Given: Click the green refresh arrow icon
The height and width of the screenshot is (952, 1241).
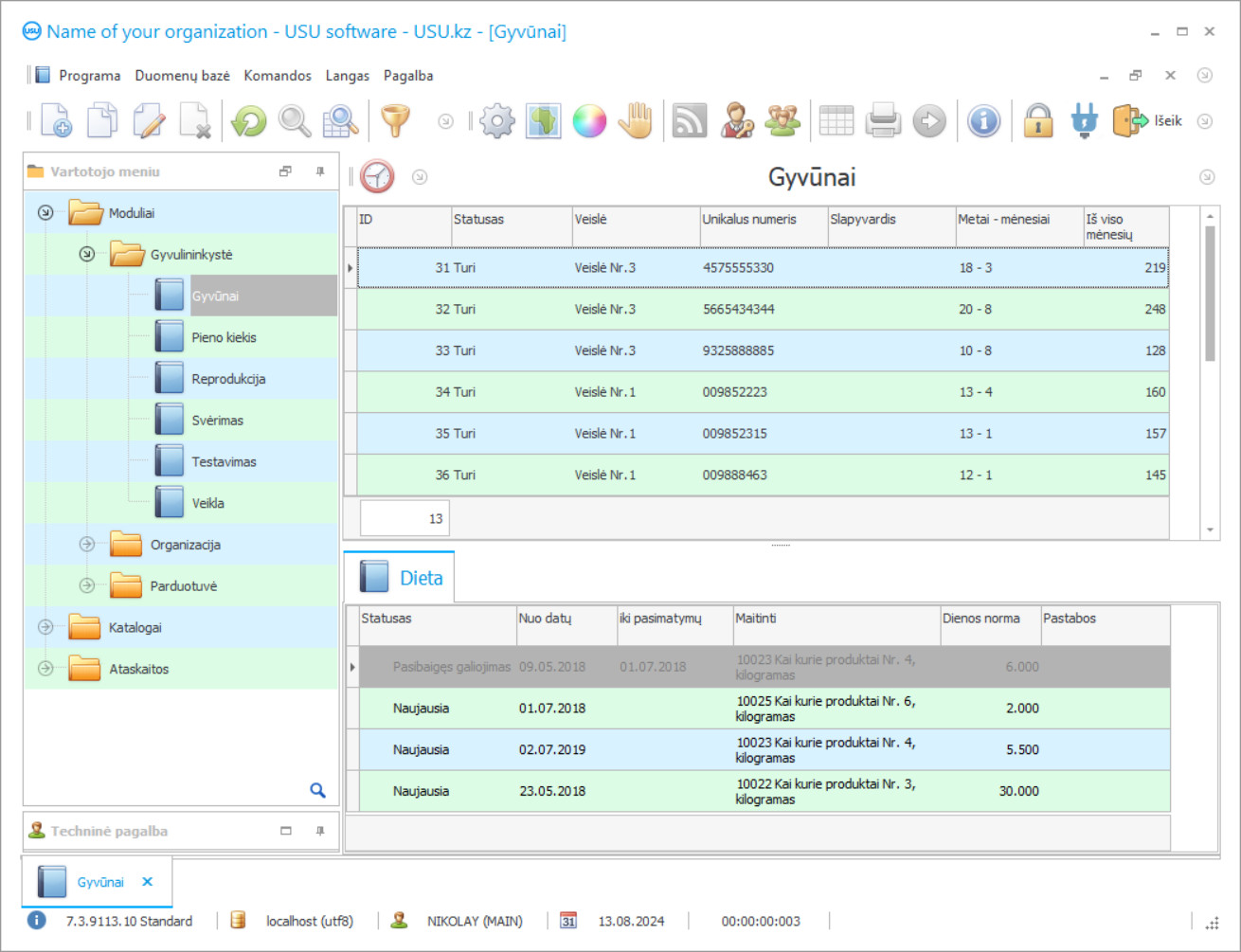Looking at the screenshot, I should (249, 121).
